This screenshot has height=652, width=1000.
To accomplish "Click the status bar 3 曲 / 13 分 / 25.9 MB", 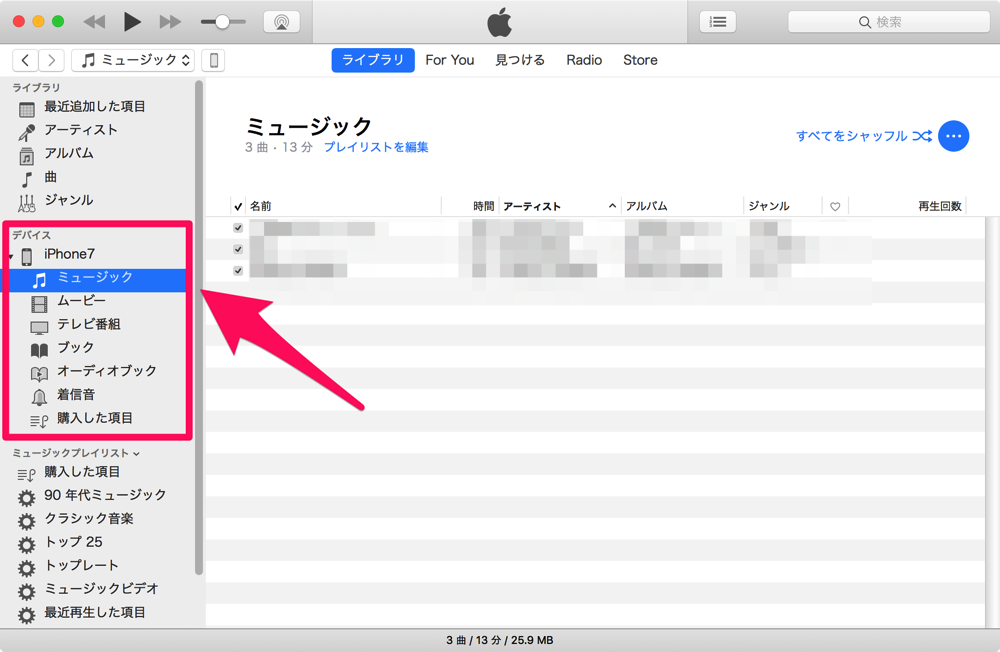I will (x=500, y=640).
